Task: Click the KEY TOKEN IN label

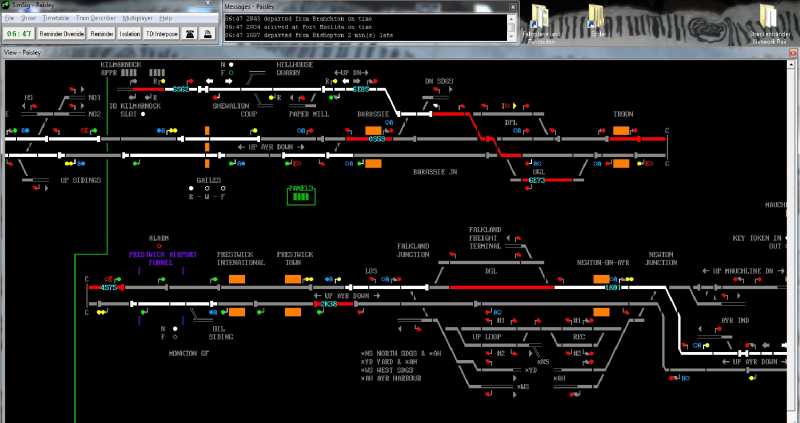Action: [x=757, y=238]
